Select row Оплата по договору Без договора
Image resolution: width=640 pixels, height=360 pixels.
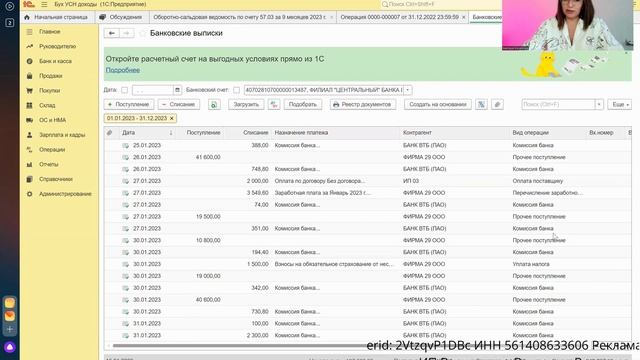click(x=367, y=181)
